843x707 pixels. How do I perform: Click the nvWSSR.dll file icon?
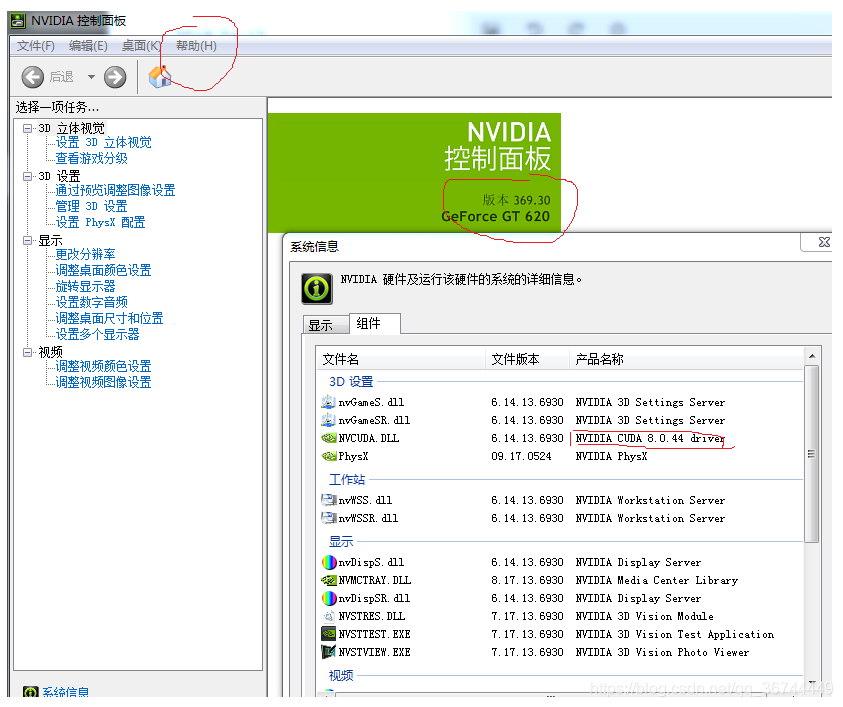point(328,518)
